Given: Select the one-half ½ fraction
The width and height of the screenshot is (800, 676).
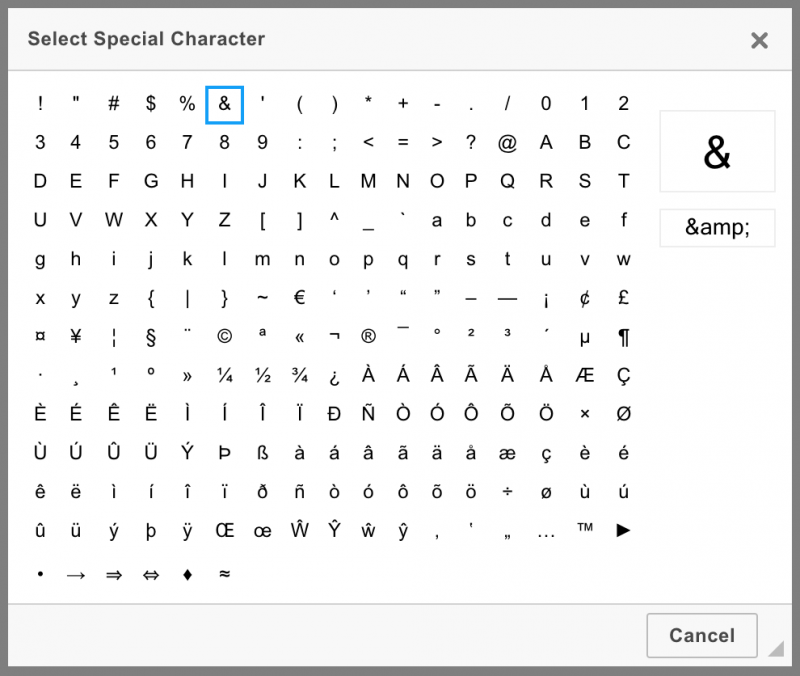Looking at the screenshot, I should pos(262,374).
